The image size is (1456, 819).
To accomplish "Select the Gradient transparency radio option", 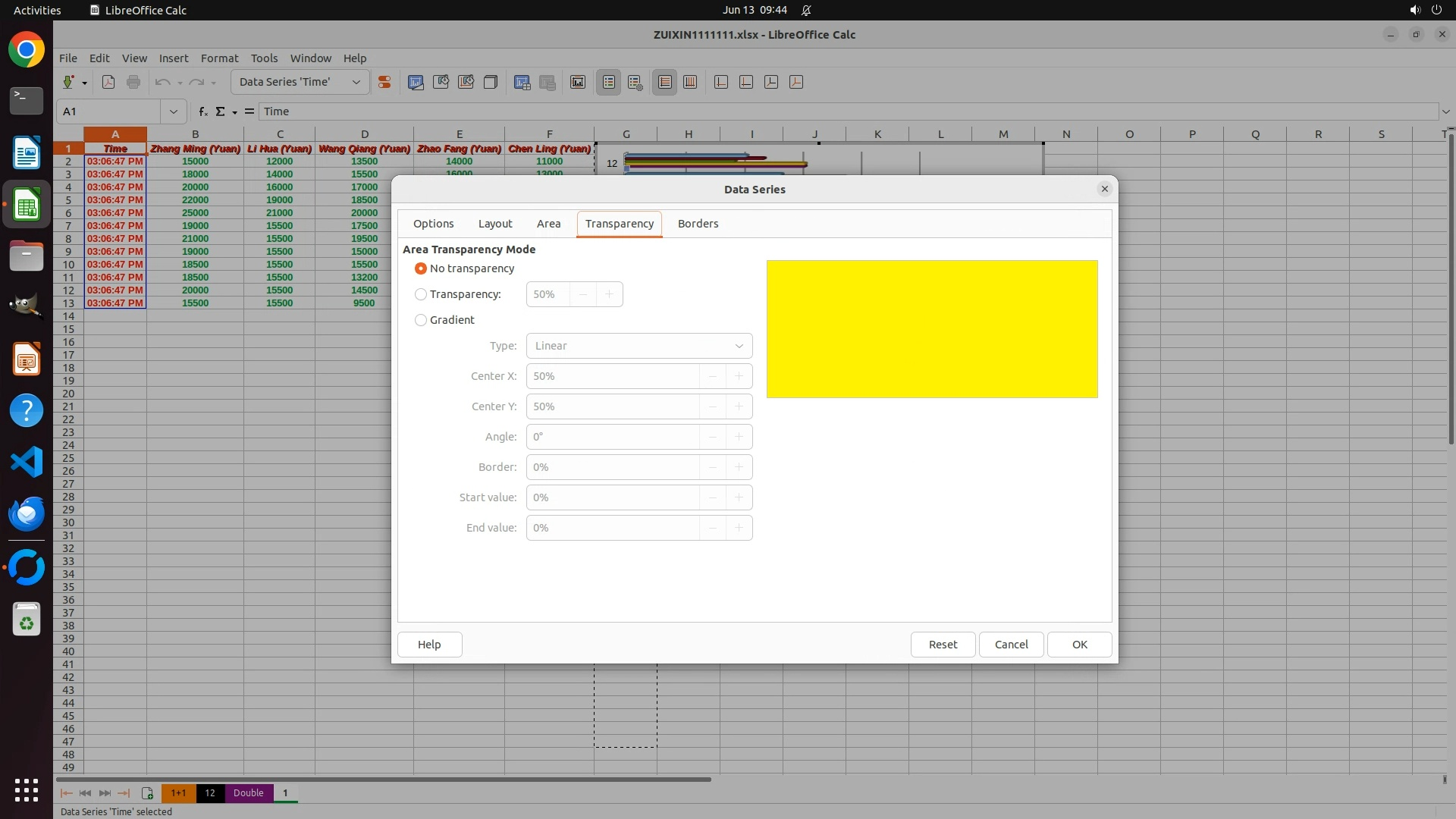I will (x=421, y=320).
